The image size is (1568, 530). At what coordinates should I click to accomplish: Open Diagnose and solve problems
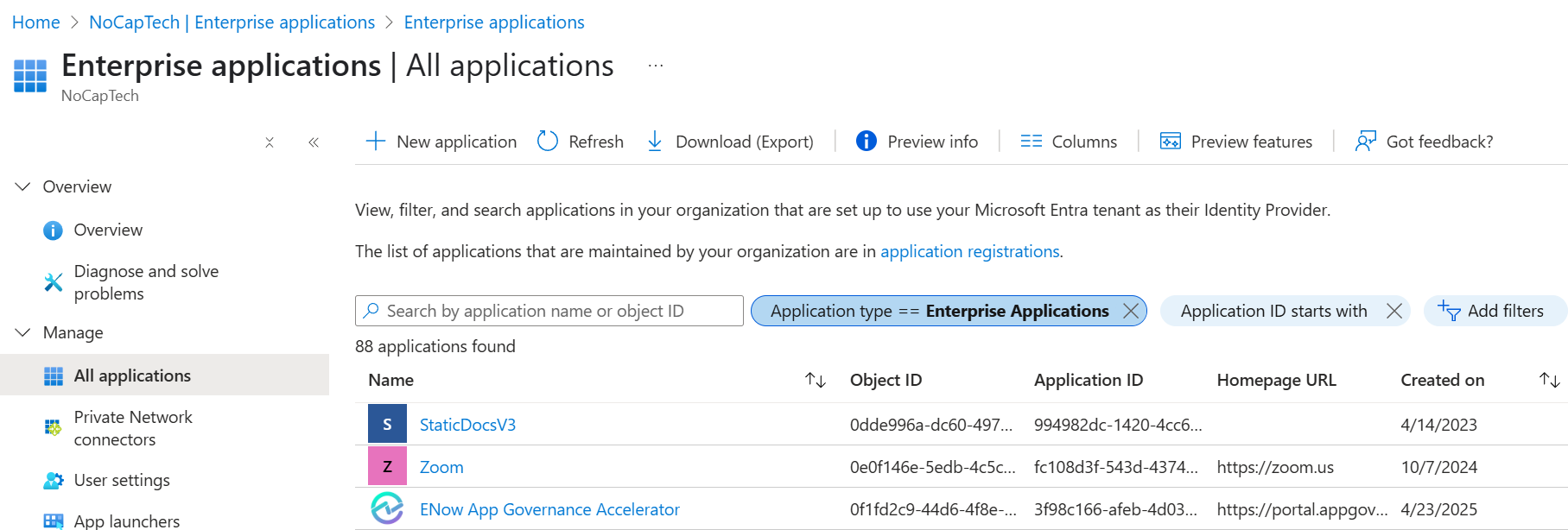click(146, 282)
